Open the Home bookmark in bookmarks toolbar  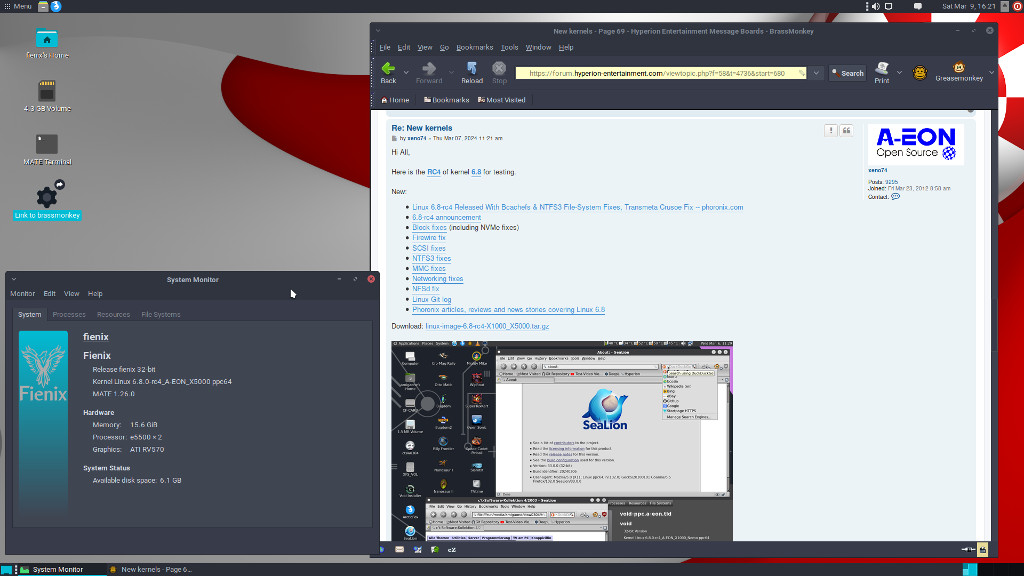pos(395,100)
